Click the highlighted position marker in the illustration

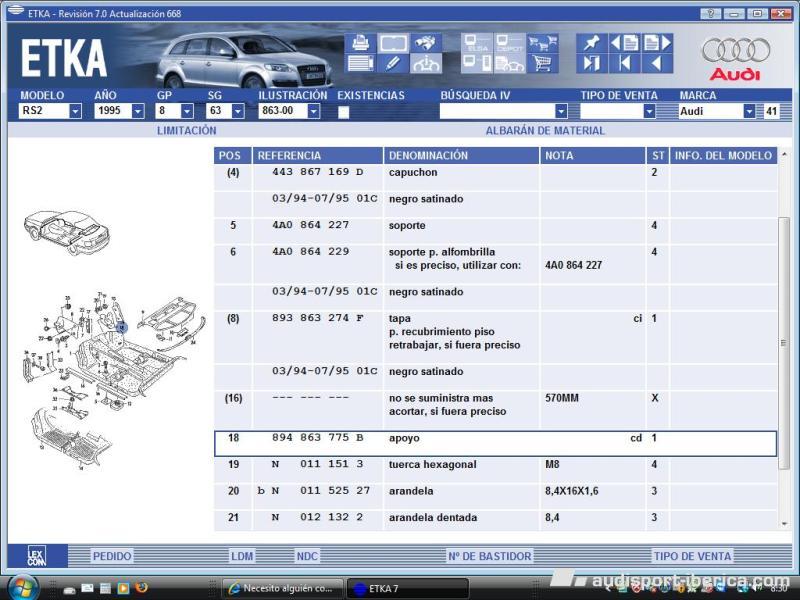pyautogui.click(x=121, y=327)
